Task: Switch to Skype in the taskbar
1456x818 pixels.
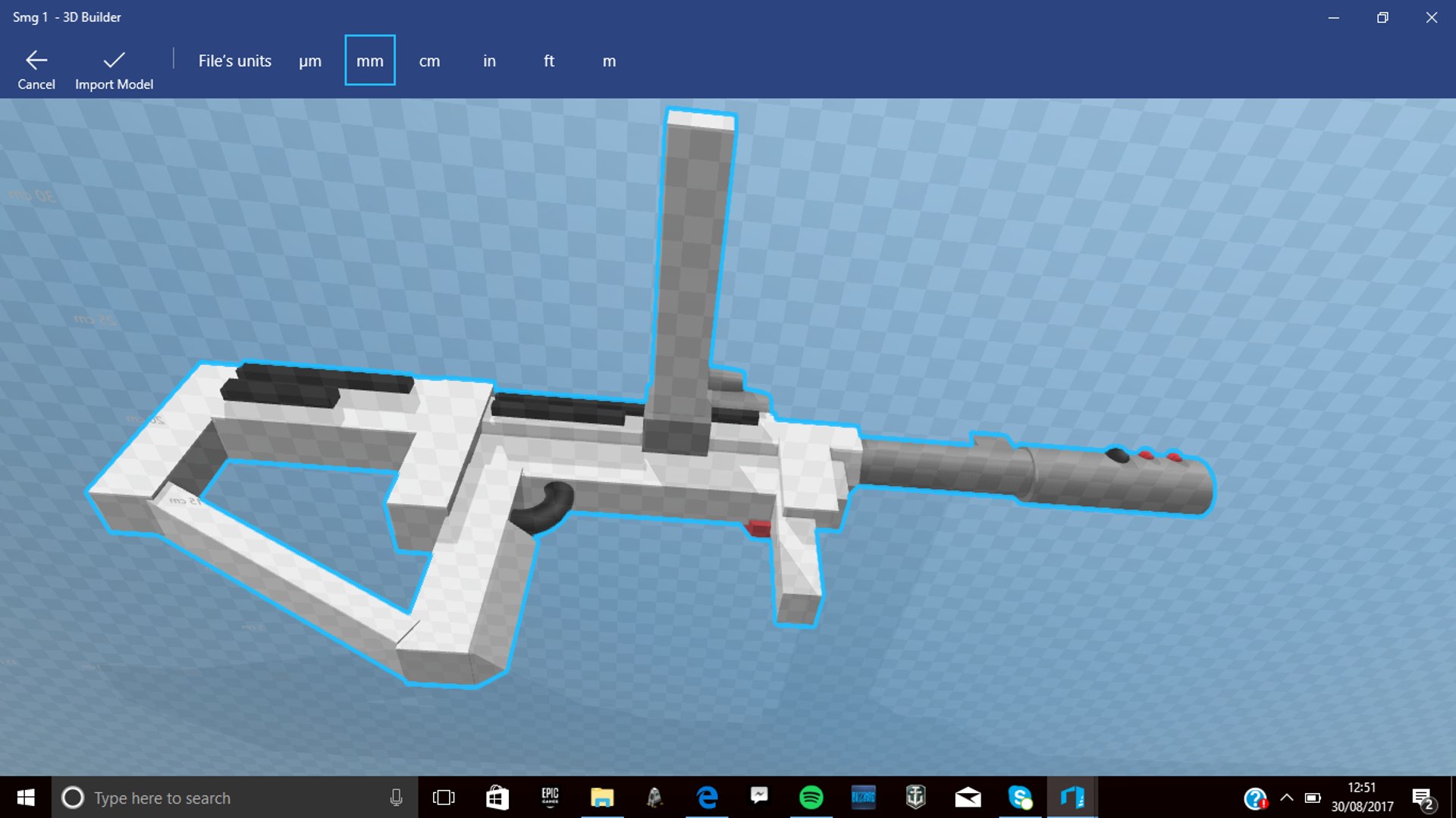Action: [1021, 798]
